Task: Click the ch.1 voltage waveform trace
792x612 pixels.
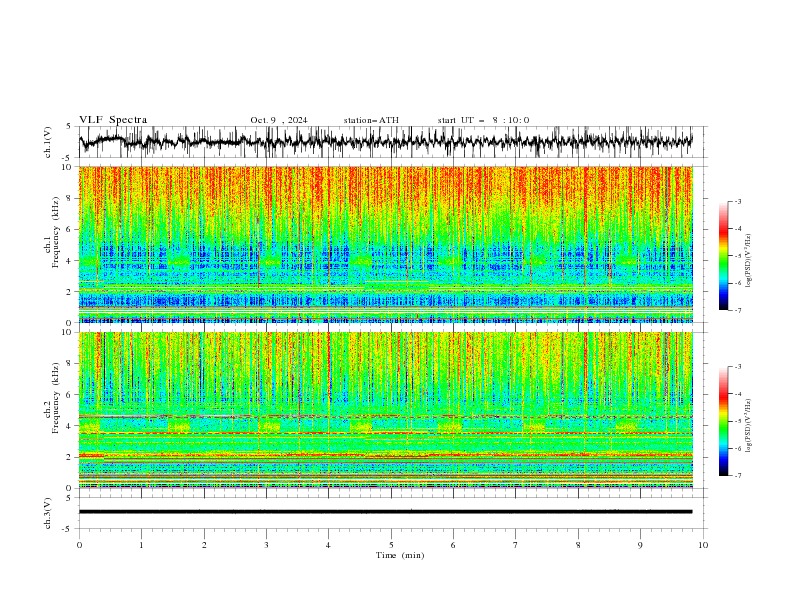Action: point(386,141)
